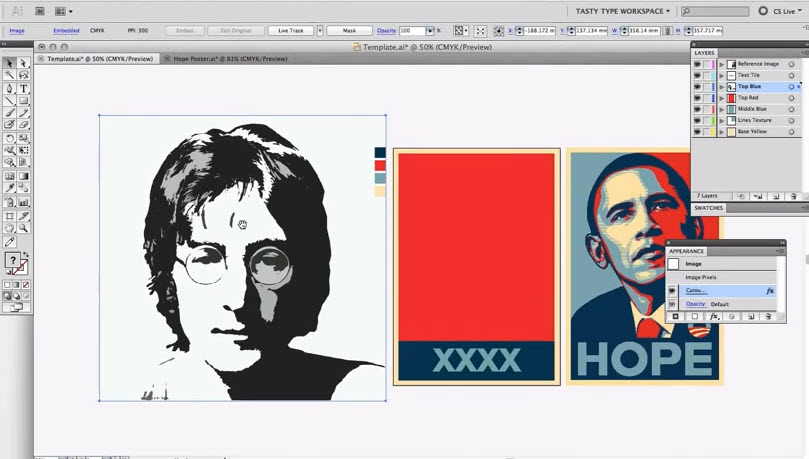Screen dimensions: 809x459
Task: Hide the Lines Texture layer
Action: click(697, 121)
